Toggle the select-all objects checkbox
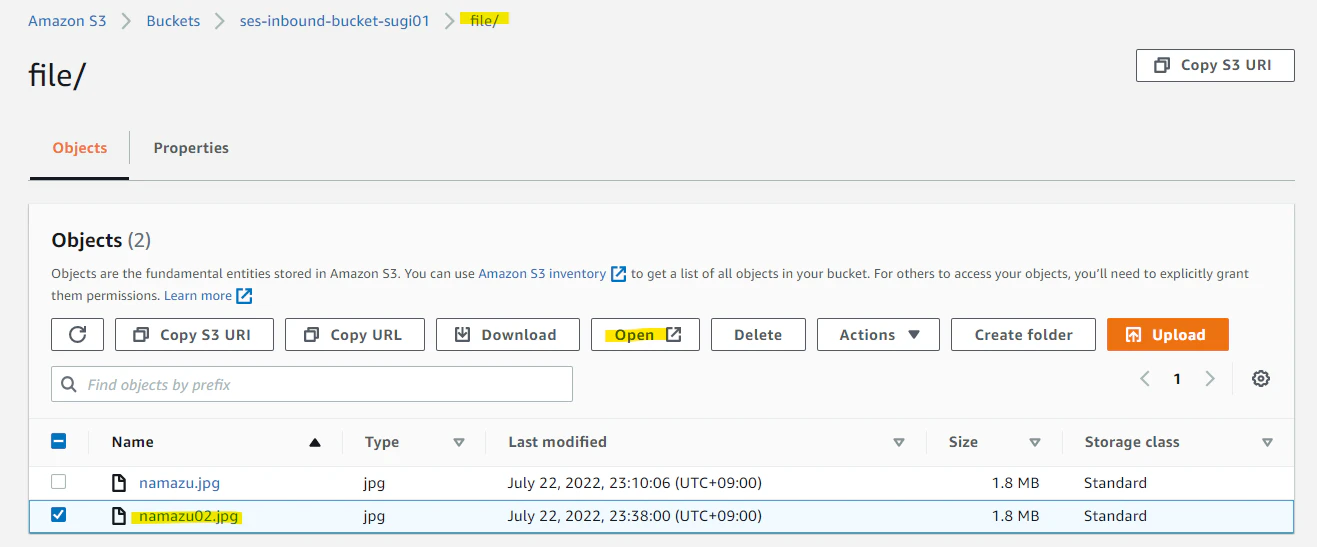This screenshot has height=547, width=1317. point(58,441)
